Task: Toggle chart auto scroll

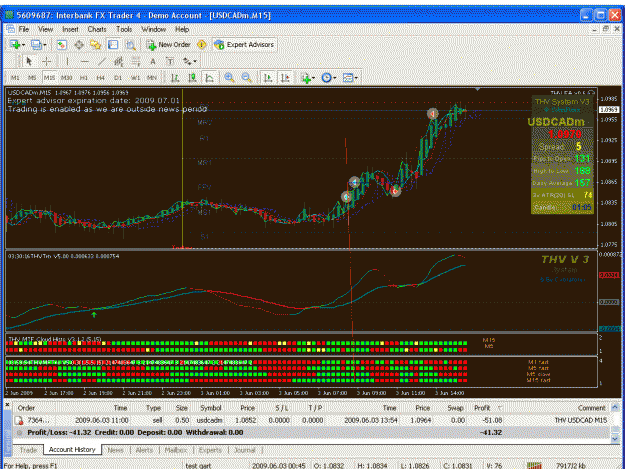Action: [268, 78]
